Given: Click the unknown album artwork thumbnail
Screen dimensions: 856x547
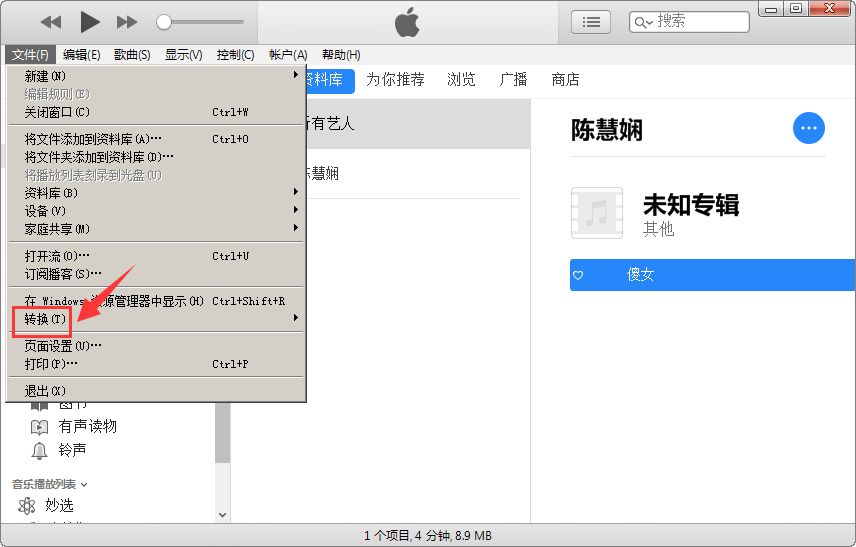Looking at the screenshot, I should pos(596,213).
